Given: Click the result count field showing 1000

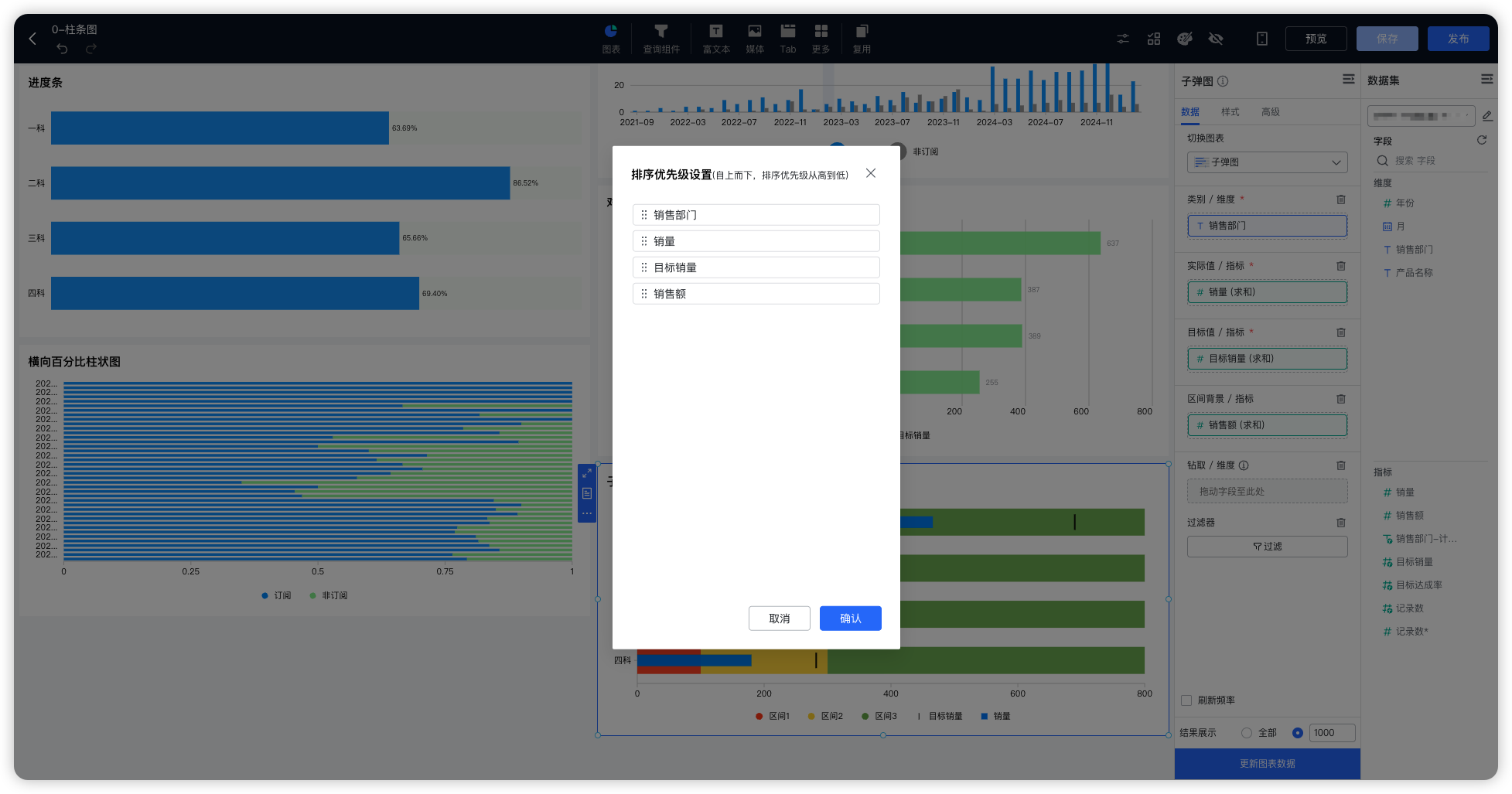Looking at the screenshot, I should point(1332,733).
